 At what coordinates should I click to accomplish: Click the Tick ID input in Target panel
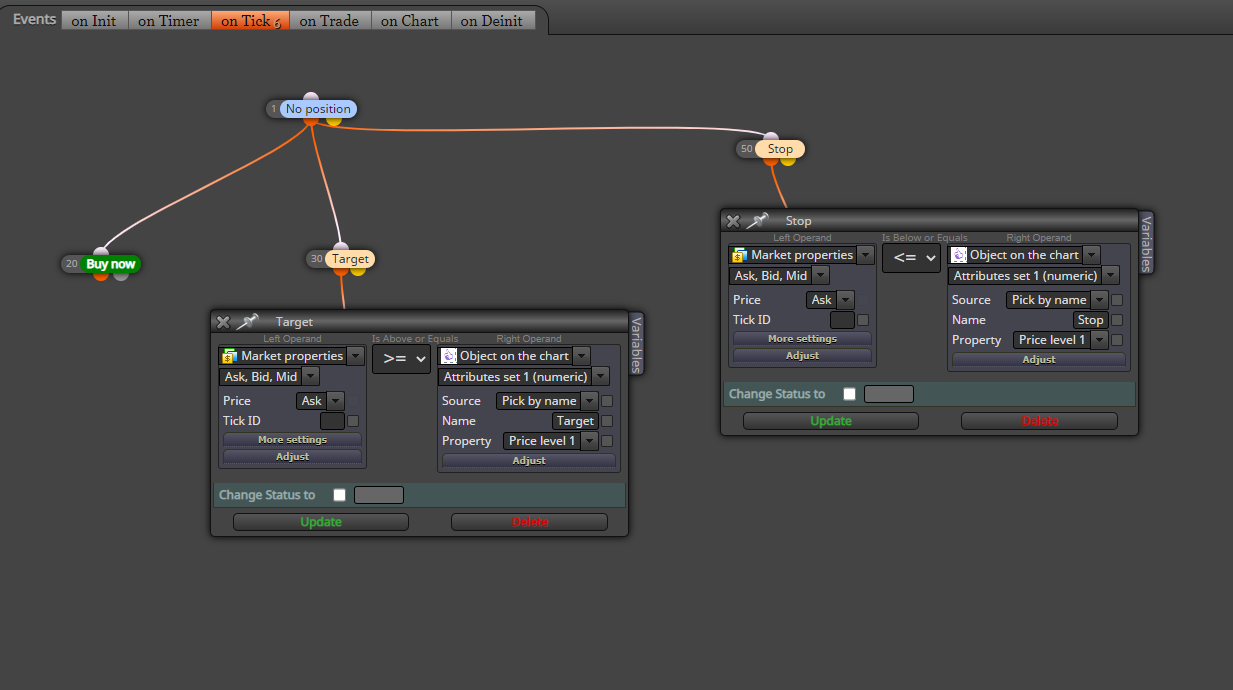coord(332,421)
